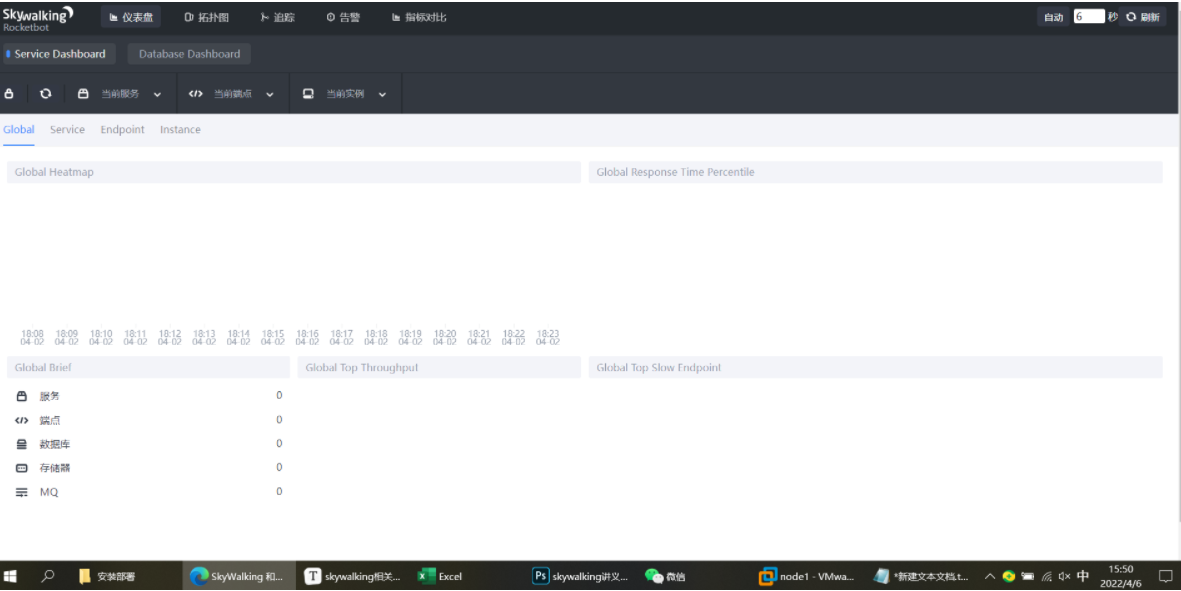Open WeChat 微信 from the taskbar
Screen dimensions: 1181x591
tap(665, 576)
